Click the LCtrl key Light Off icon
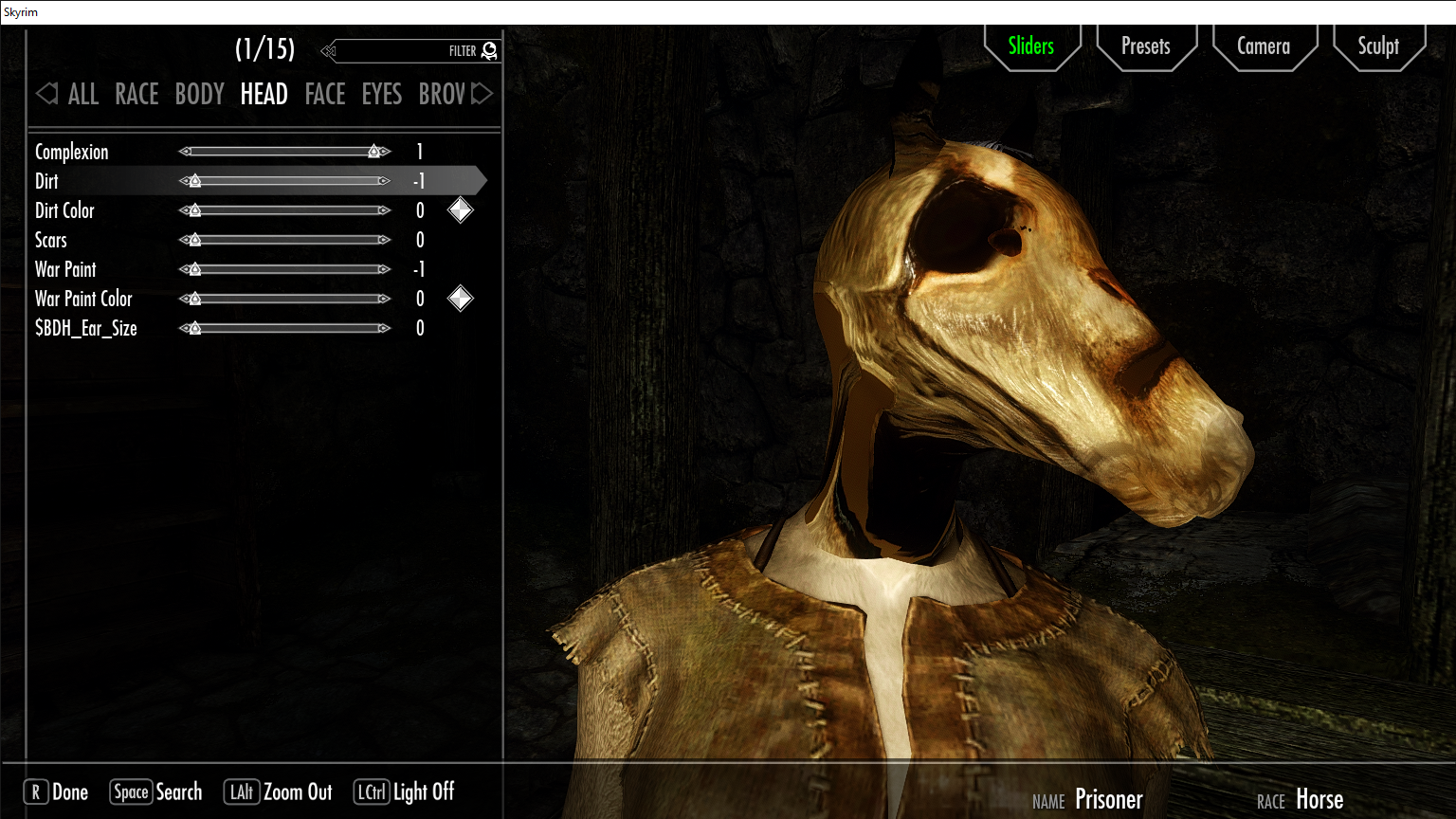Screen dimensions: 1456x819 click(x=371, y=792)
